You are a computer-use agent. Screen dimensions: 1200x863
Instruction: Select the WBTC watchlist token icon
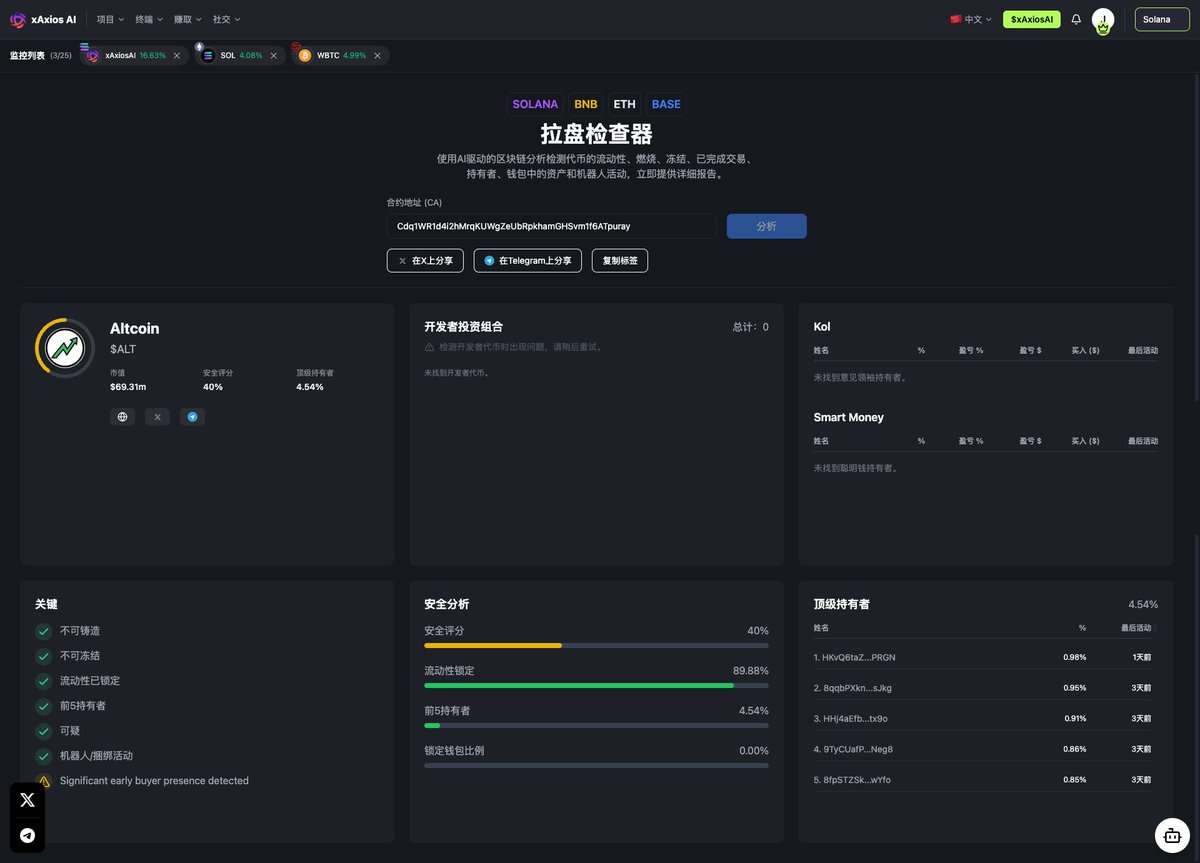pyautogui.click(x=305, y=56)
